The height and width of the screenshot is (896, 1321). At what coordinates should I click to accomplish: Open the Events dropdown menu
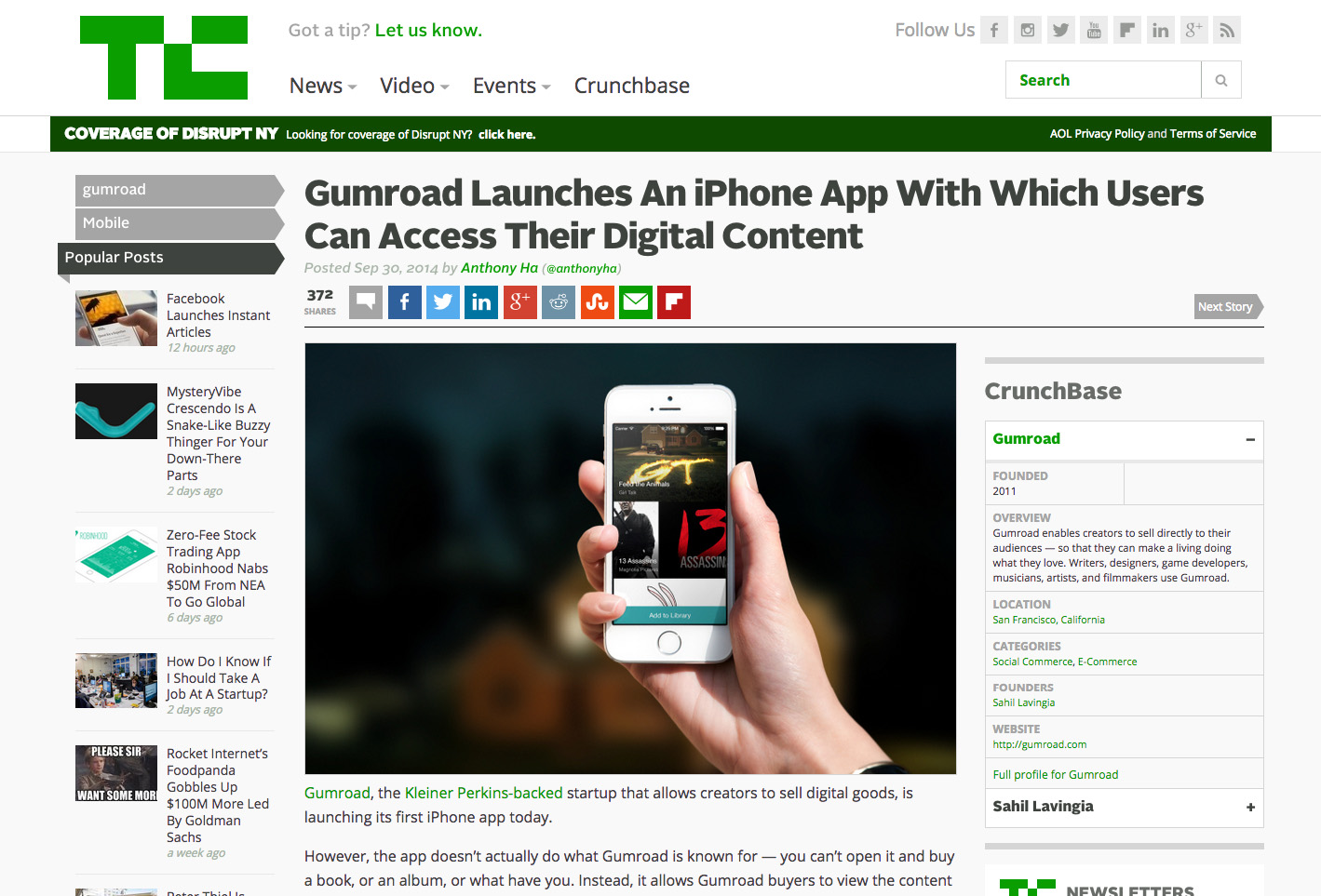click(512, 86)
